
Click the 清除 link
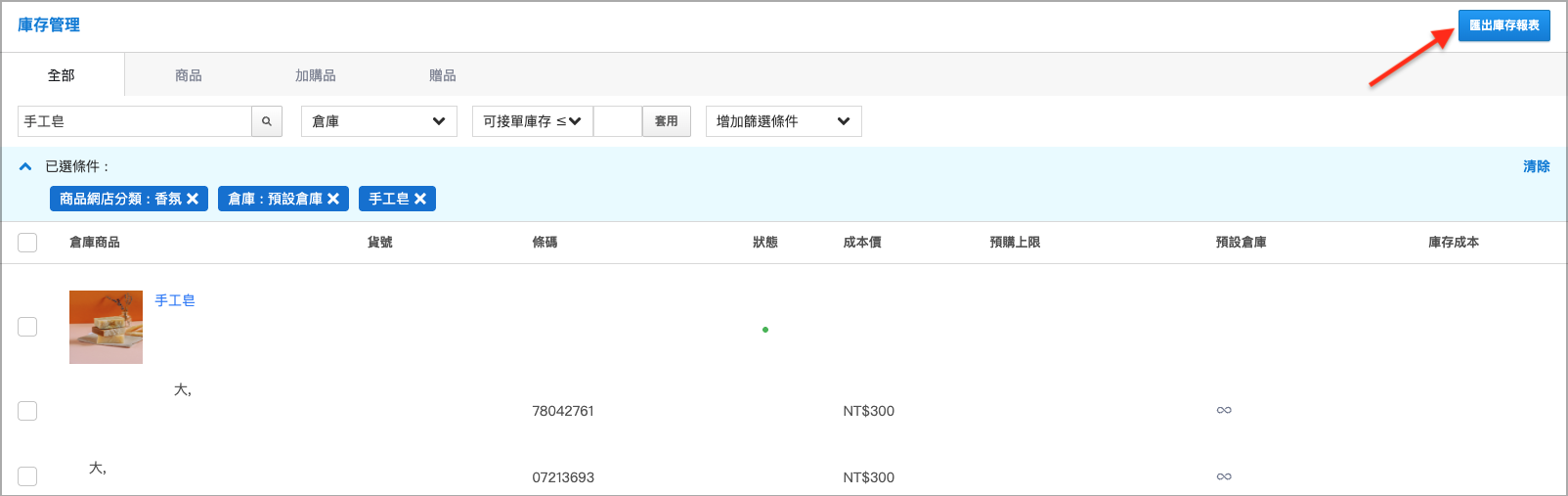[1537, 166]
